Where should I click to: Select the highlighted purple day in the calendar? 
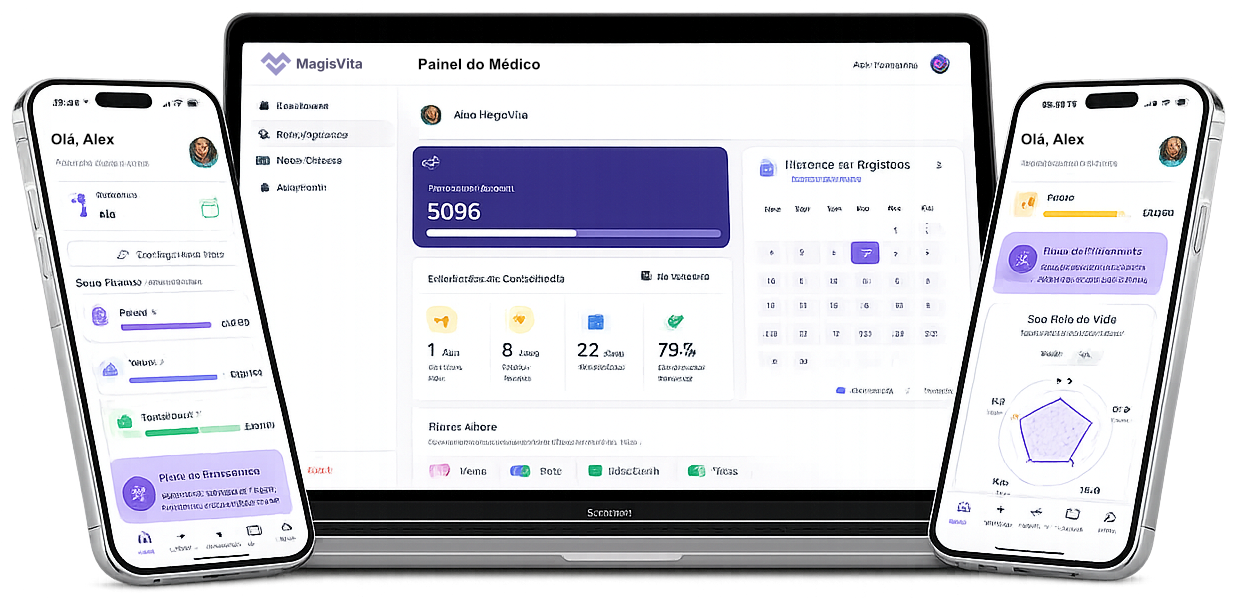865,253
